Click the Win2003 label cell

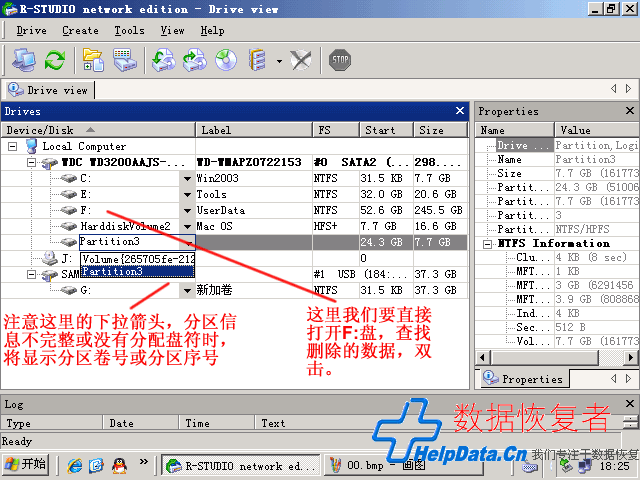coord(254,178)
